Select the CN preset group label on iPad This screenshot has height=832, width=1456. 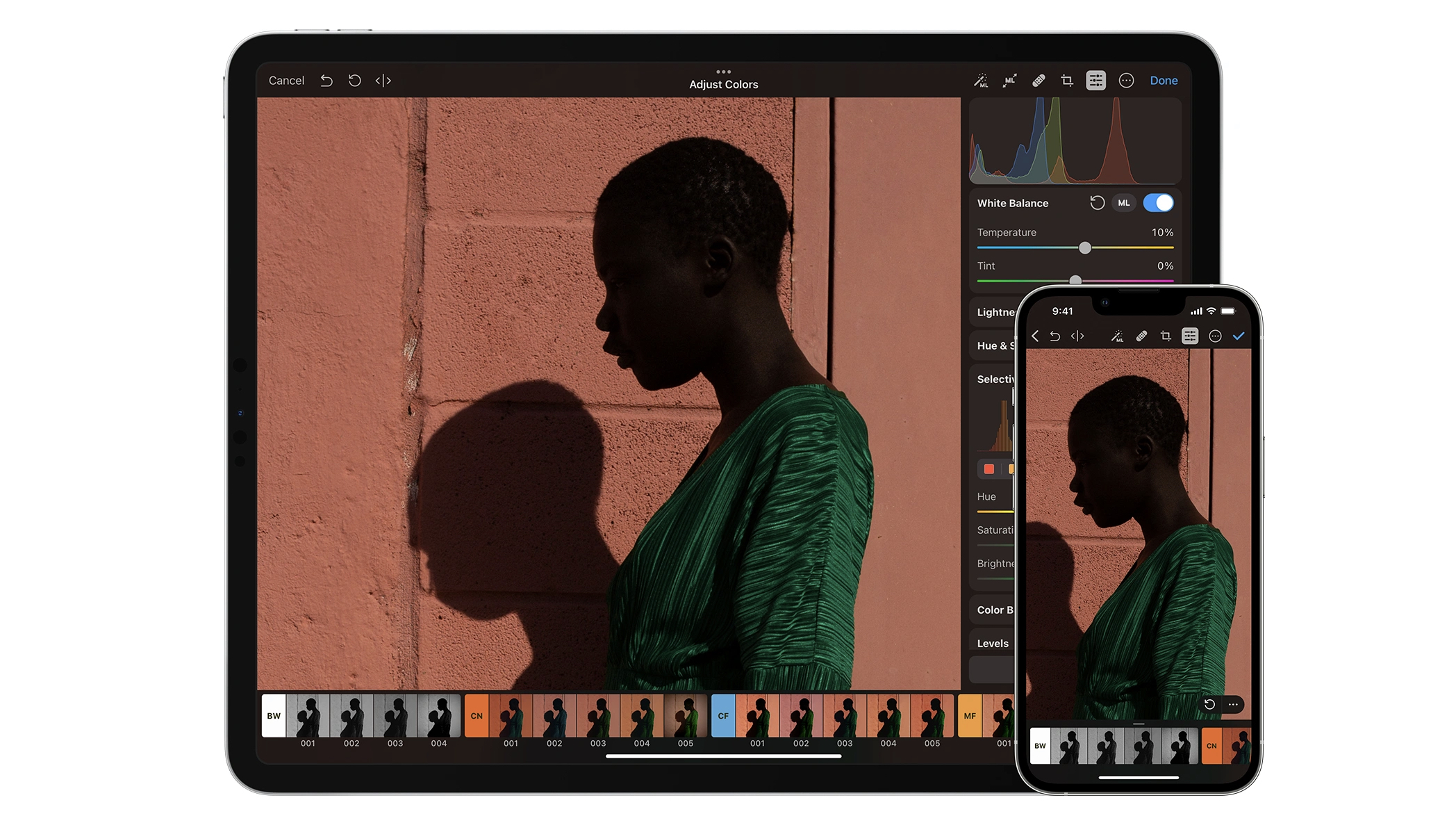(477, 716)
